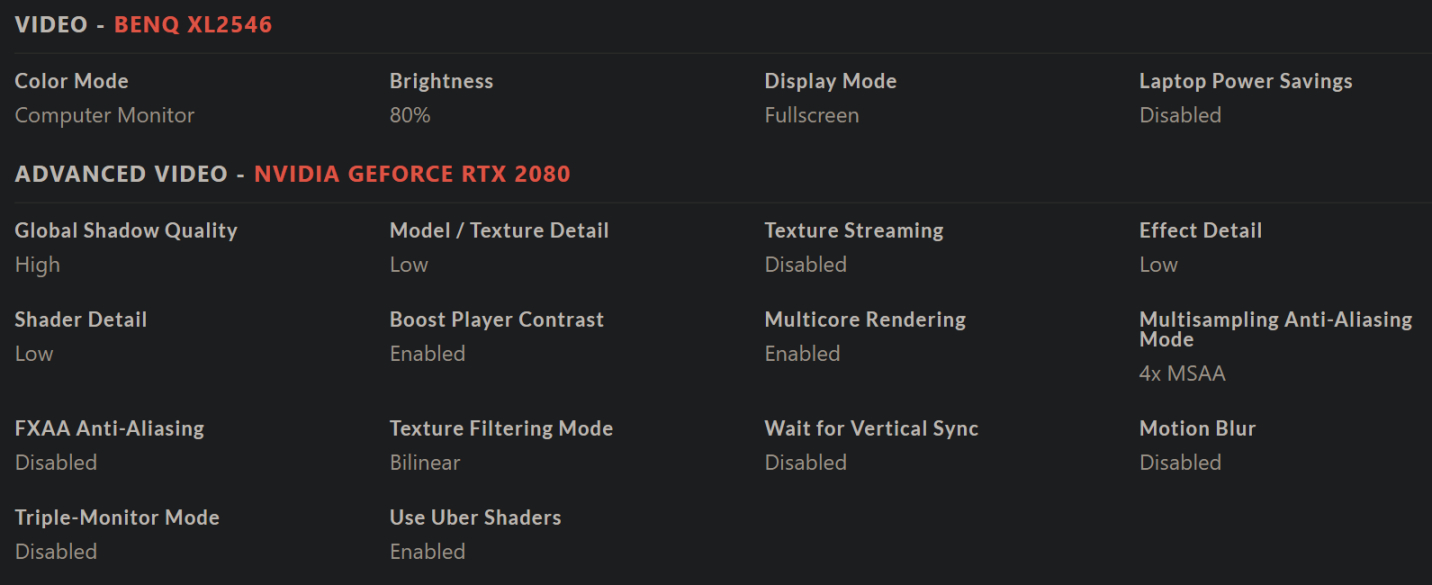The width and height of the screenshot is (1432, 585).
Task: Click Use Uber Shaders Enabled value
Action: click(428, 551)
